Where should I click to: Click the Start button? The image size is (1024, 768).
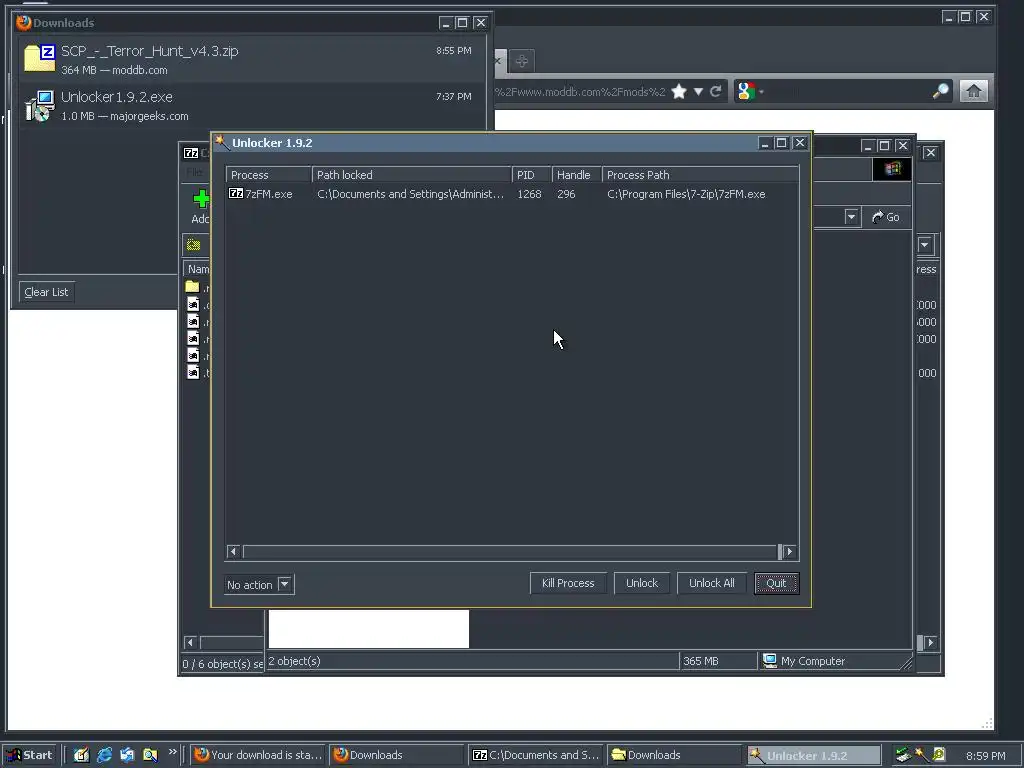point(29,755)
